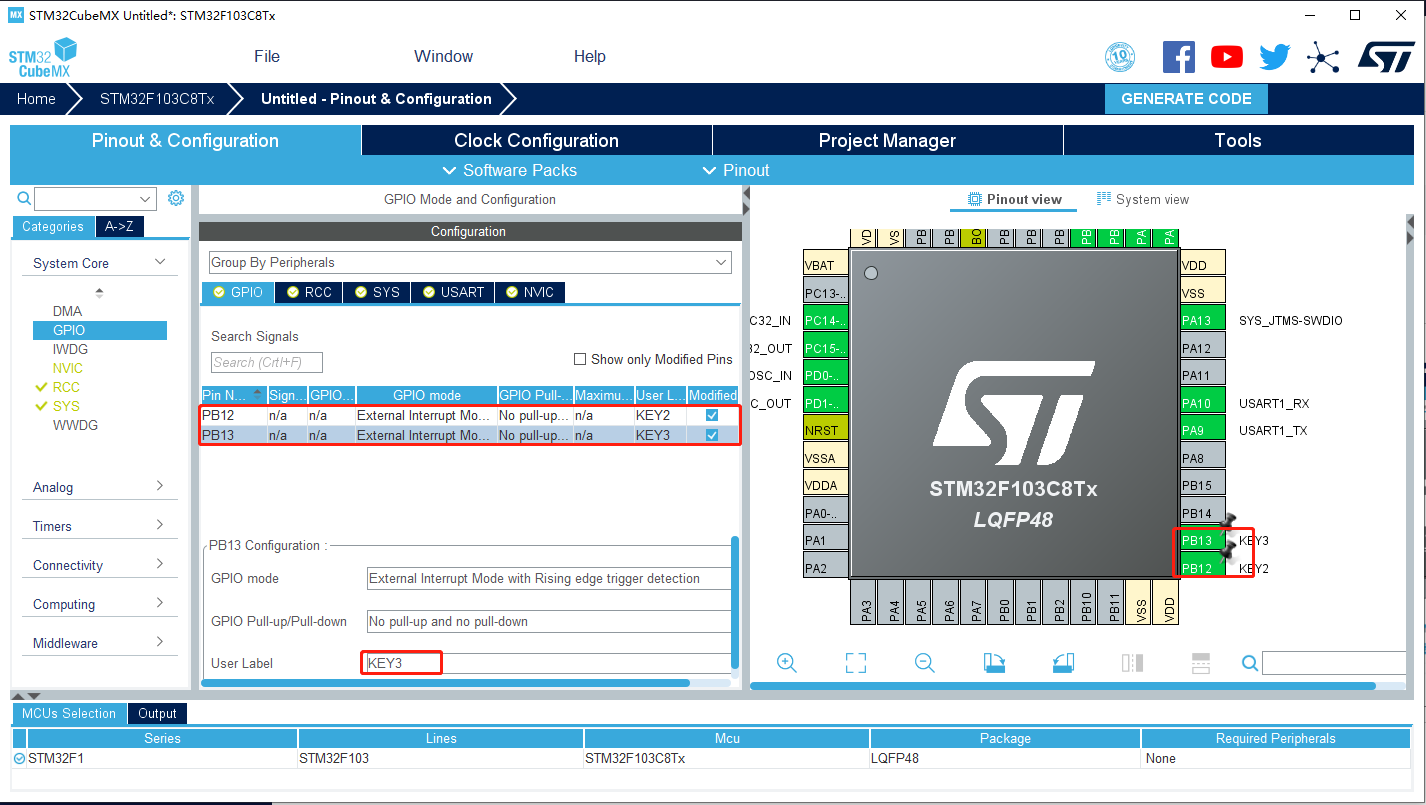This screenshot has height=805, width=1426.
Task: Switch to Clock Configuration tab
Action: [x=536, y=140]
